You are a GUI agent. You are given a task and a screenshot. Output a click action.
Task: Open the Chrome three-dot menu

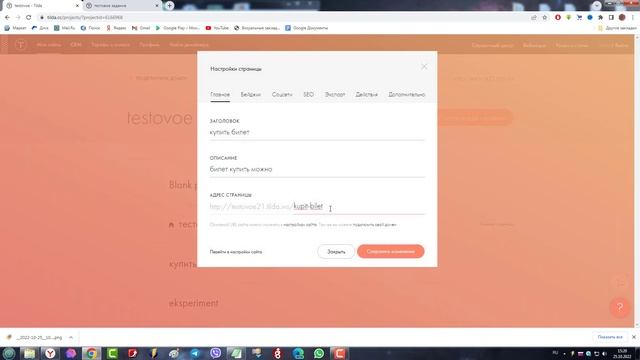pos(633,18)
